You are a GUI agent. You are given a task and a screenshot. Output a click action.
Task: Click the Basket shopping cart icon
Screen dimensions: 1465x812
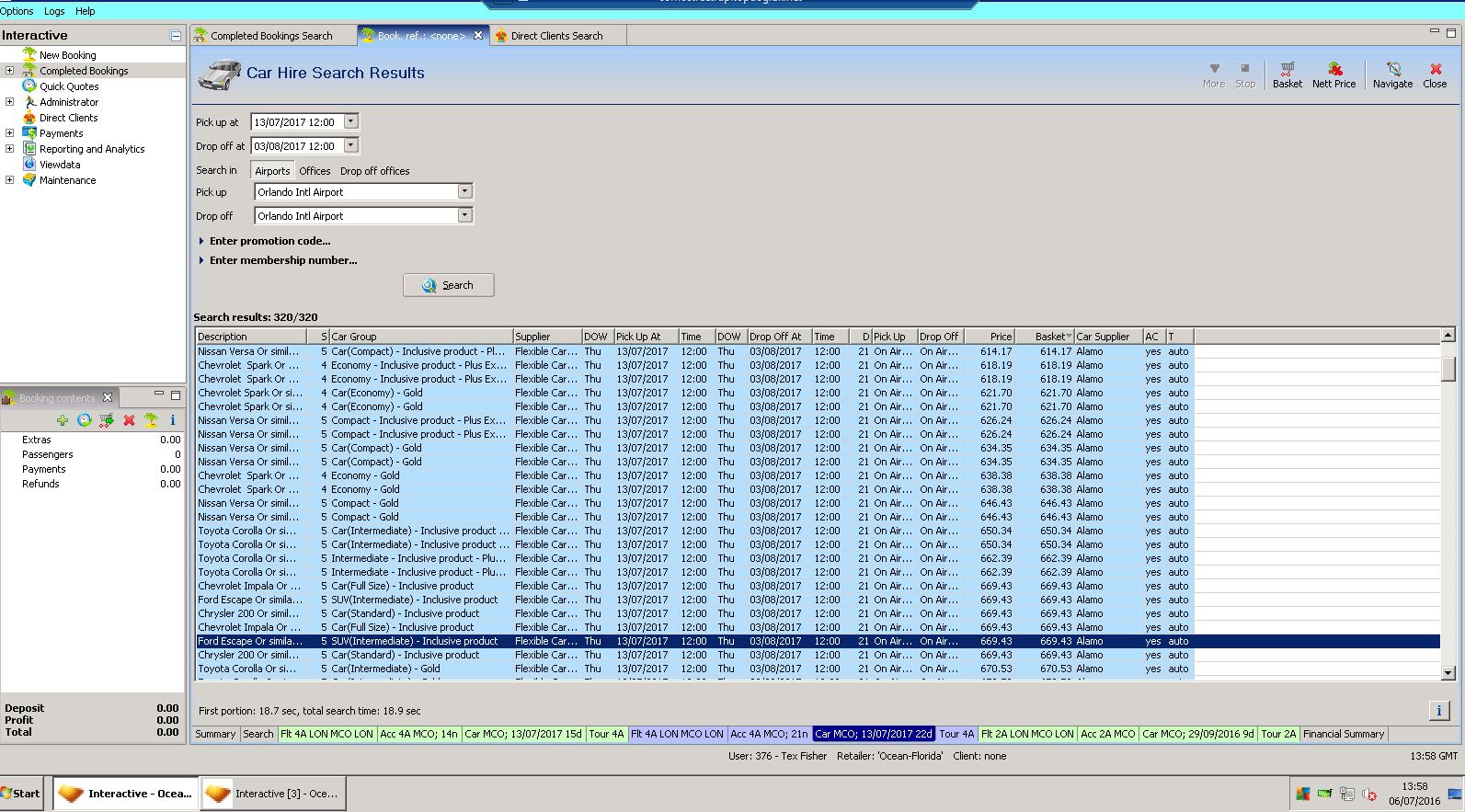1287,70
